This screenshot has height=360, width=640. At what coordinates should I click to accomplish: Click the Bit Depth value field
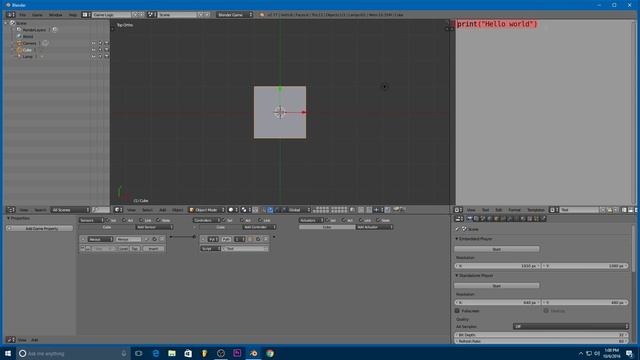tap(542, 335)
